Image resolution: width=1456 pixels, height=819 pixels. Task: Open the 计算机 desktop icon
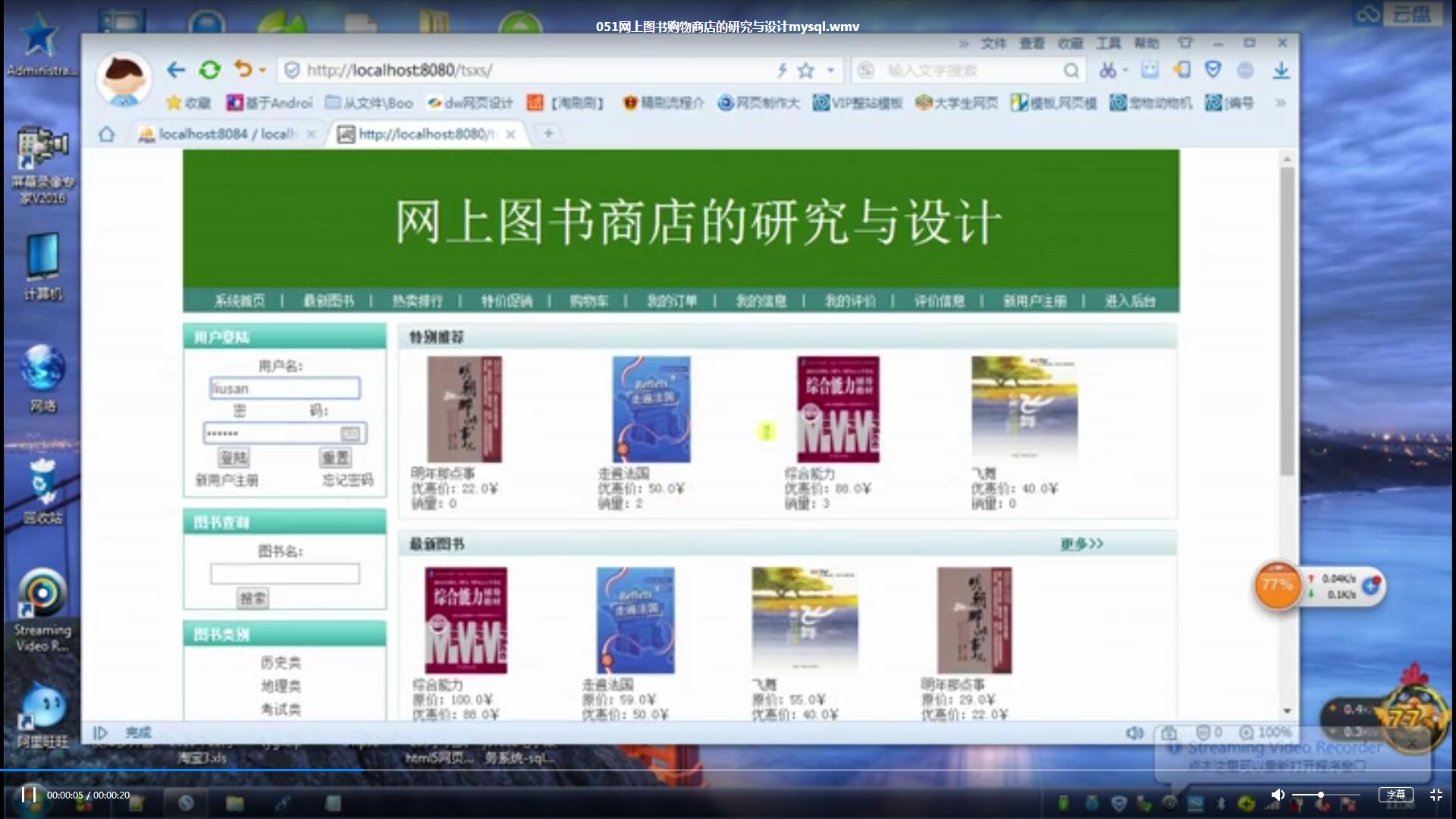point(42,266)
